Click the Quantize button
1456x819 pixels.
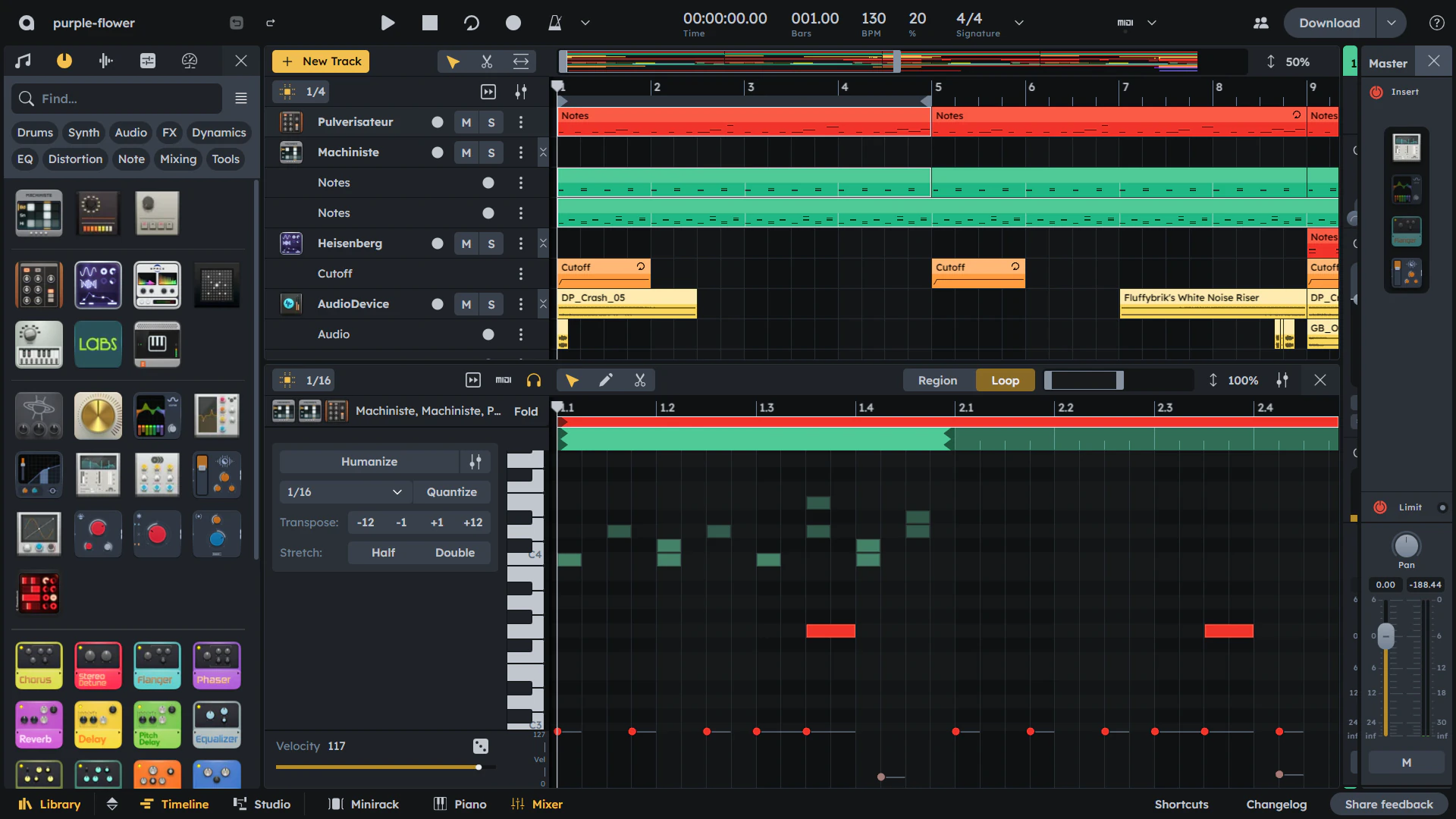point(451,491)
